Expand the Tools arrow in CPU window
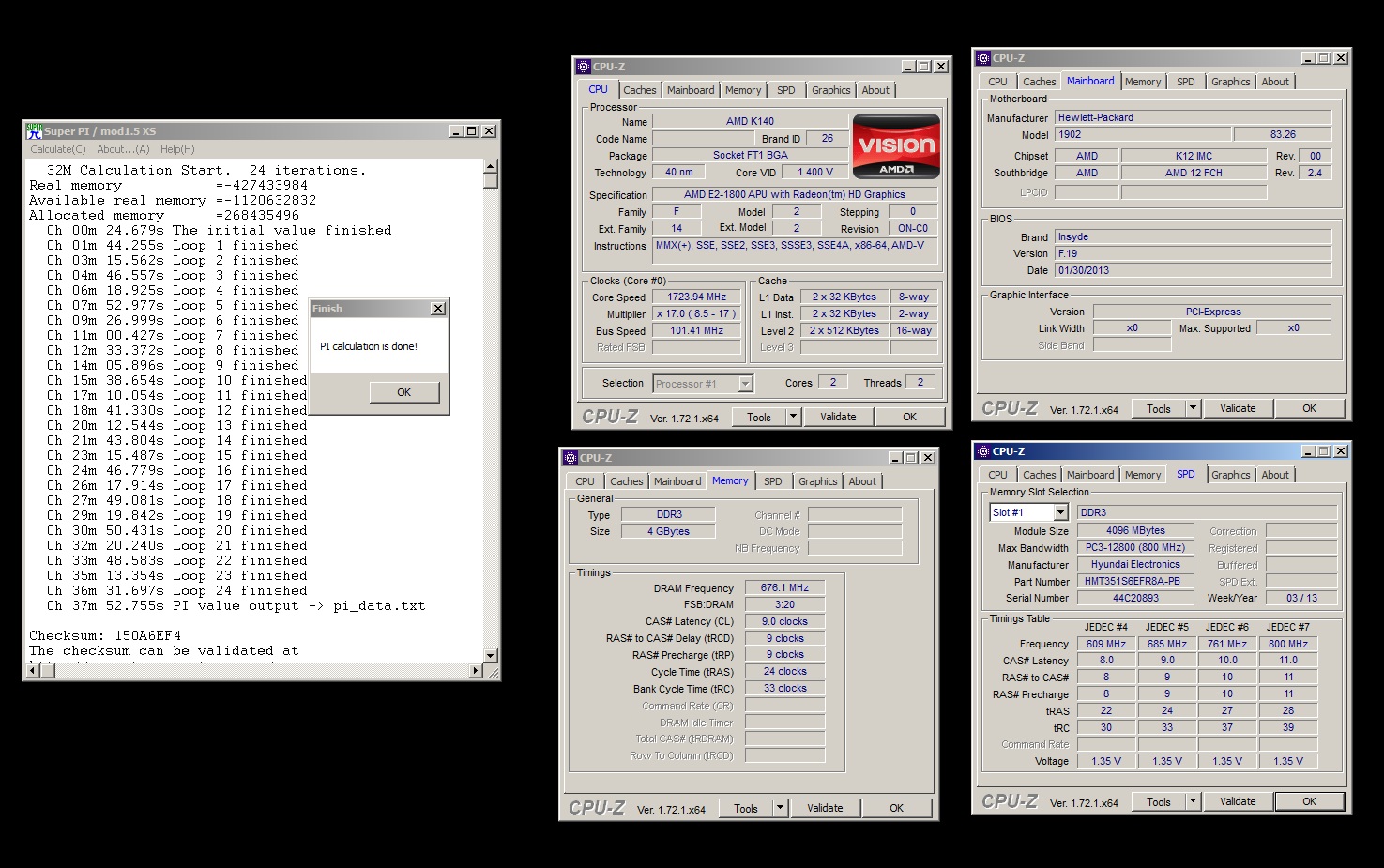Screen dimensions: 1384x868 tap(793, 417)
